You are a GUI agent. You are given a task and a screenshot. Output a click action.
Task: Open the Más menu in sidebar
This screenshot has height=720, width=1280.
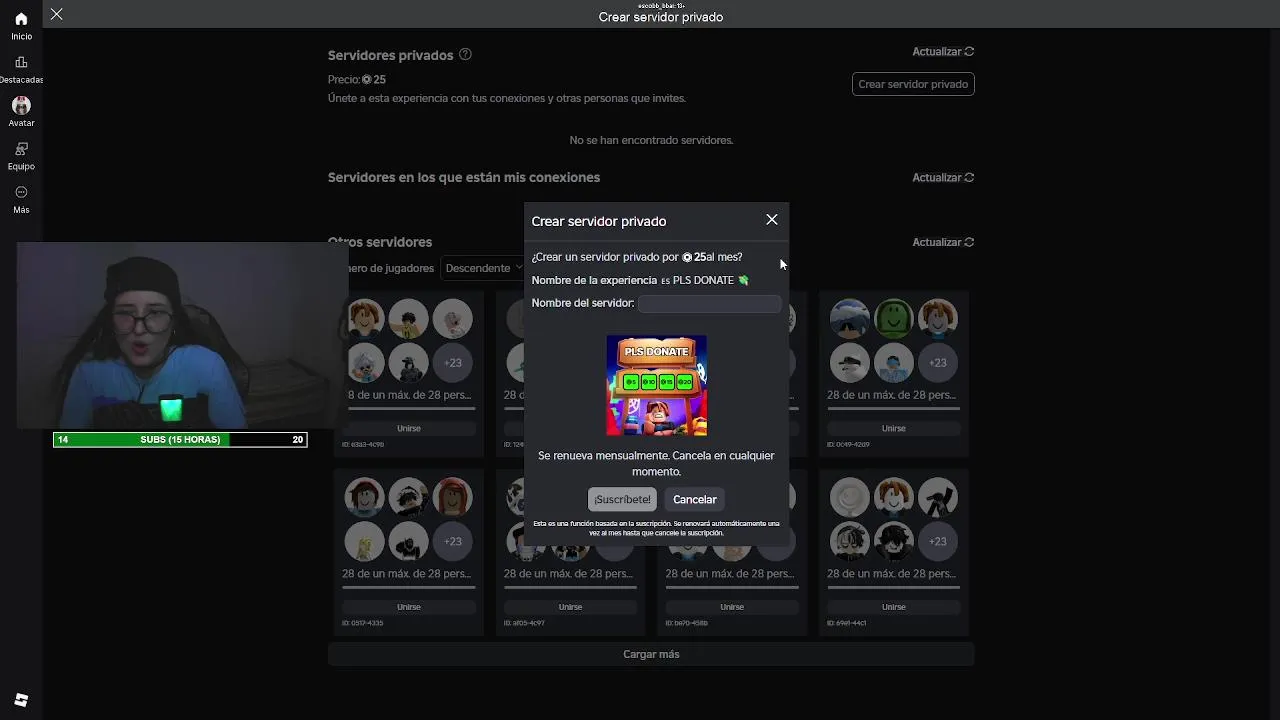pos(21,199)
